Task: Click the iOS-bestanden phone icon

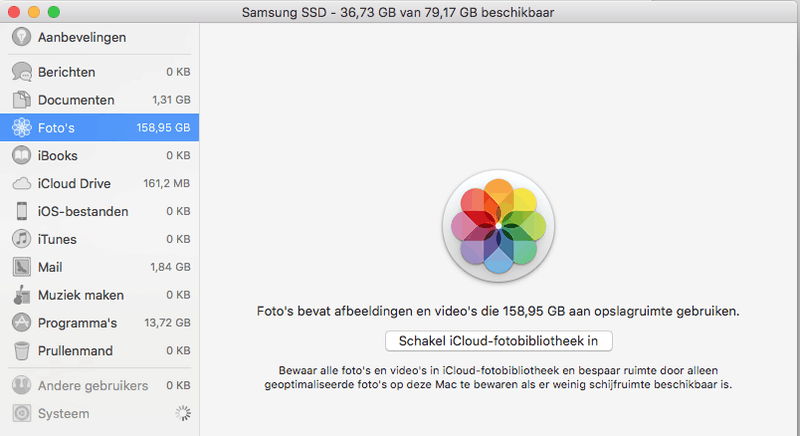Action: click(21, 211)
